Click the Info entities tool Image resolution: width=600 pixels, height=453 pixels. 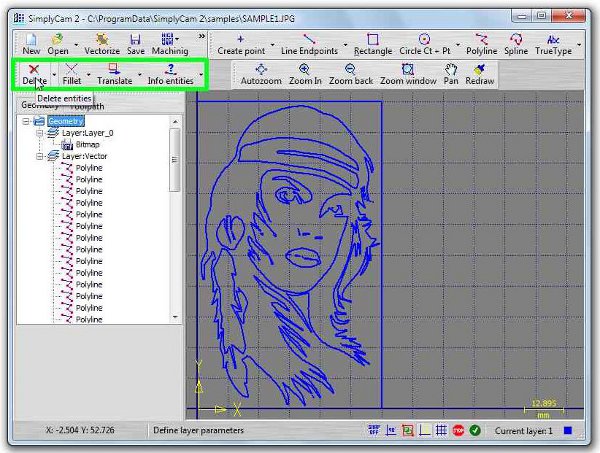pos(170,75)
